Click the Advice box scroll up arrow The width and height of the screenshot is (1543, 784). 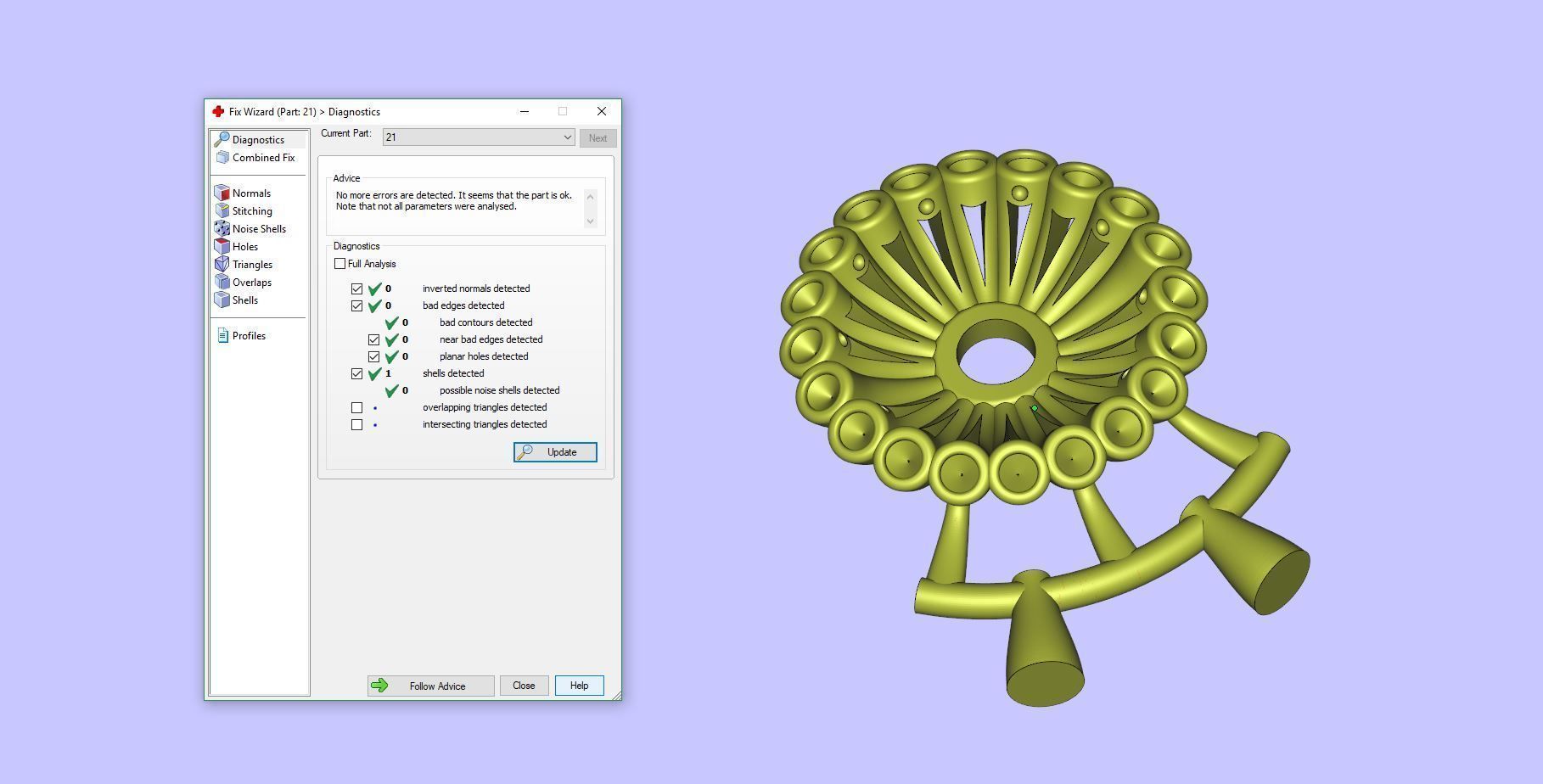[591, 195]
